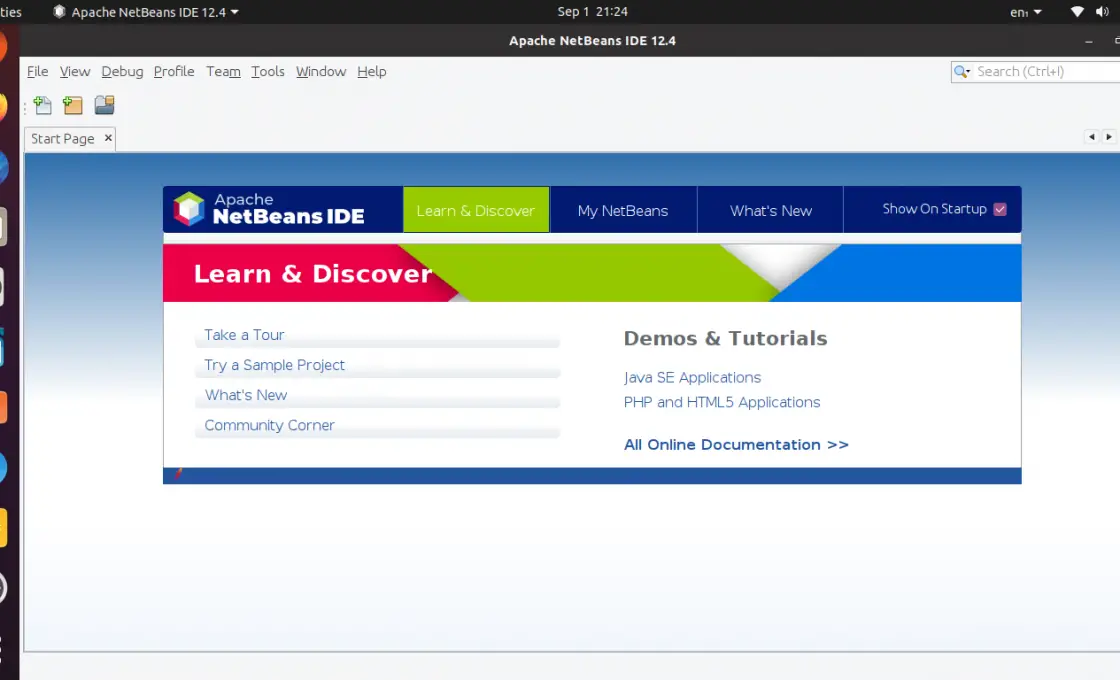Close the Start Page tab

(x=108, y=138)
